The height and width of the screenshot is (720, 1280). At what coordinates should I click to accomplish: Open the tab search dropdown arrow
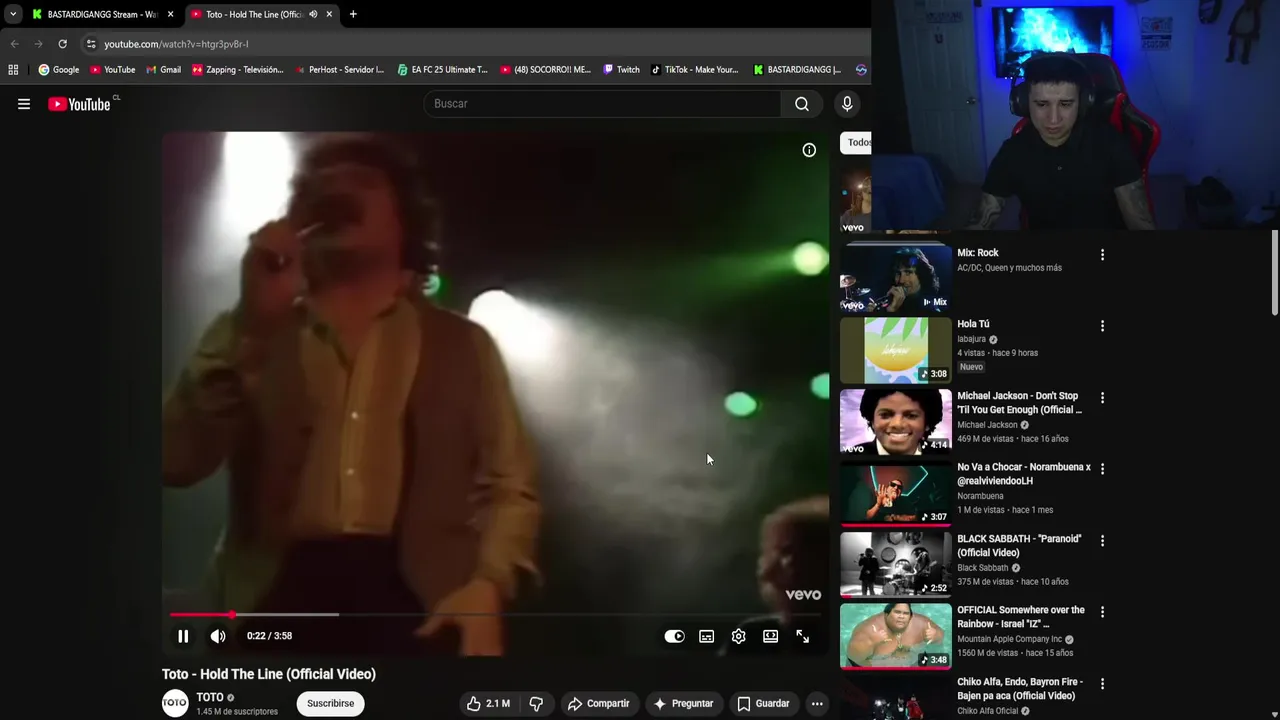12,14
